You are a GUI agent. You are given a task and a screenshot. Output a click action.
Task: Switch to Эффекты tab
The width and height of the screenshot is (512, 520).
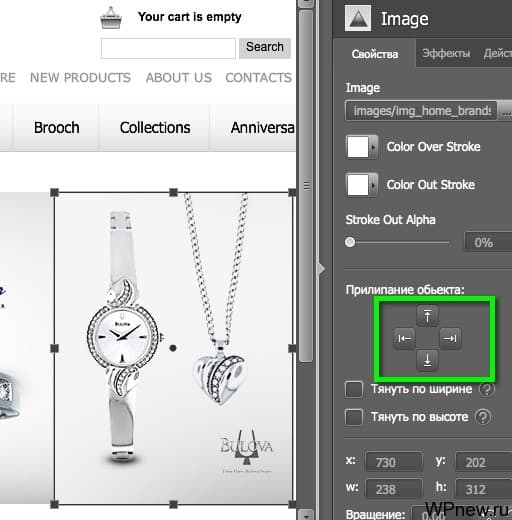446,53
